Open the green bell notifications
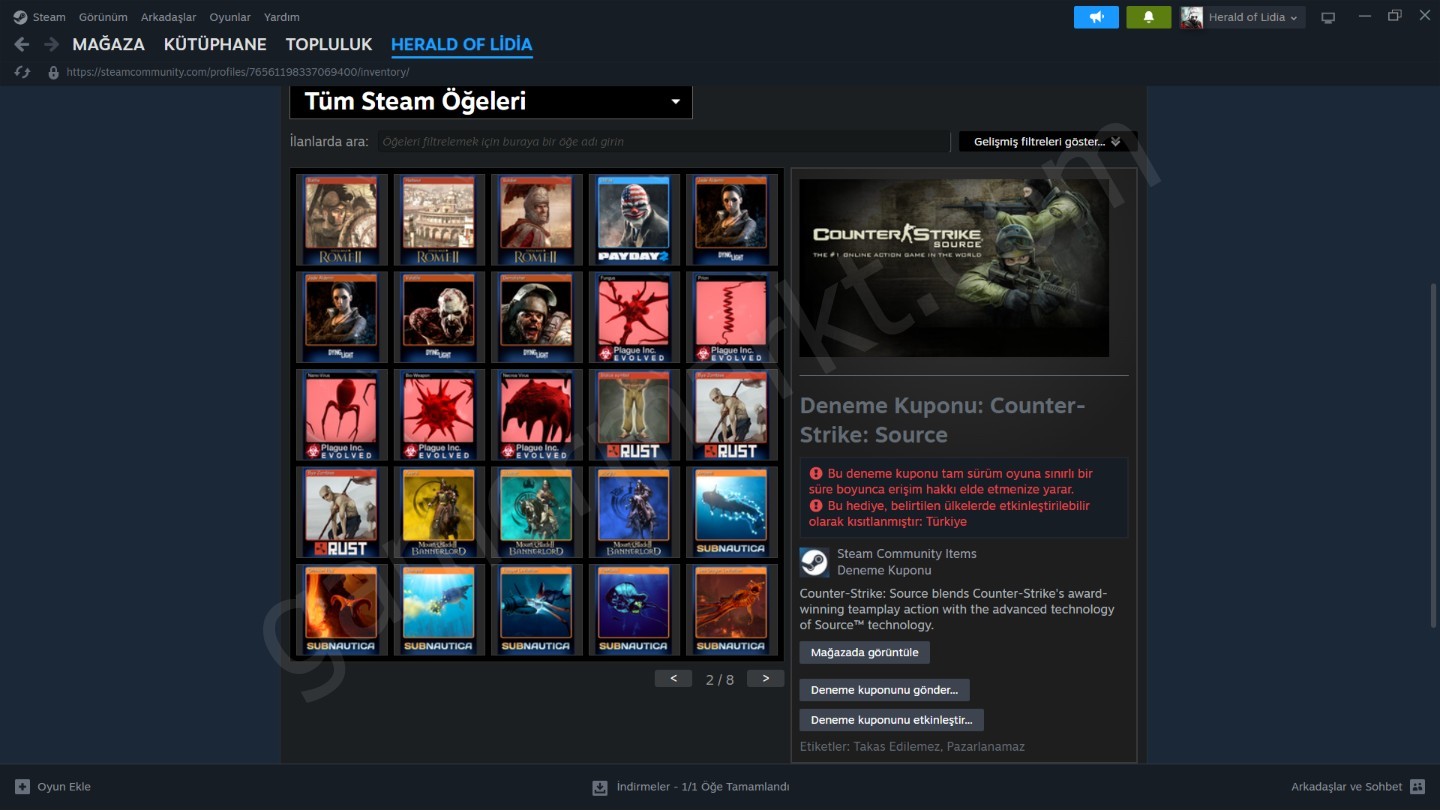Screen dimensions: 1440x810 [1148, 17]
